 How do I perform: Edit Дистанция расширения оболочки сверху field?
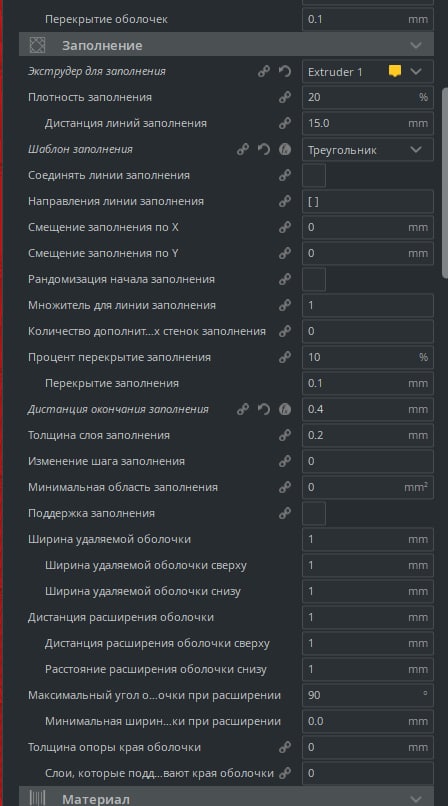click(368, 643)
